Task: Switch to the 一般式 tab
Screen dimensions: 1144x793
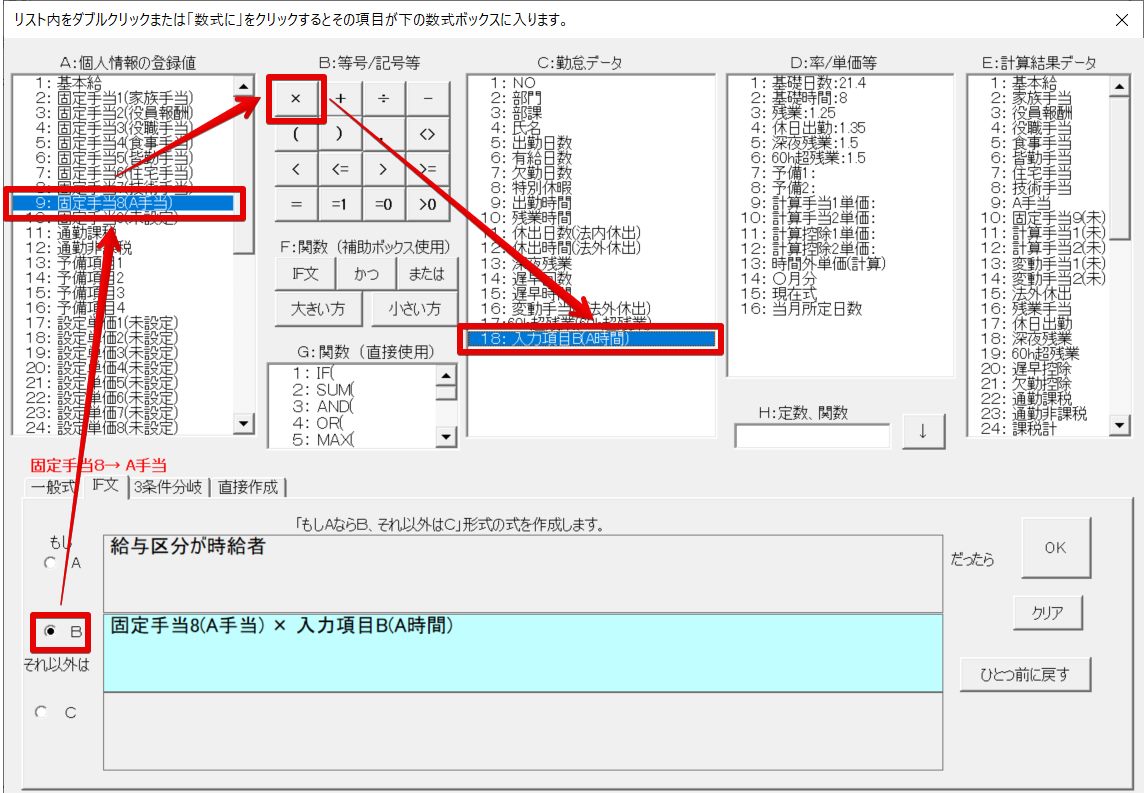Action: [x=53, y=487]
